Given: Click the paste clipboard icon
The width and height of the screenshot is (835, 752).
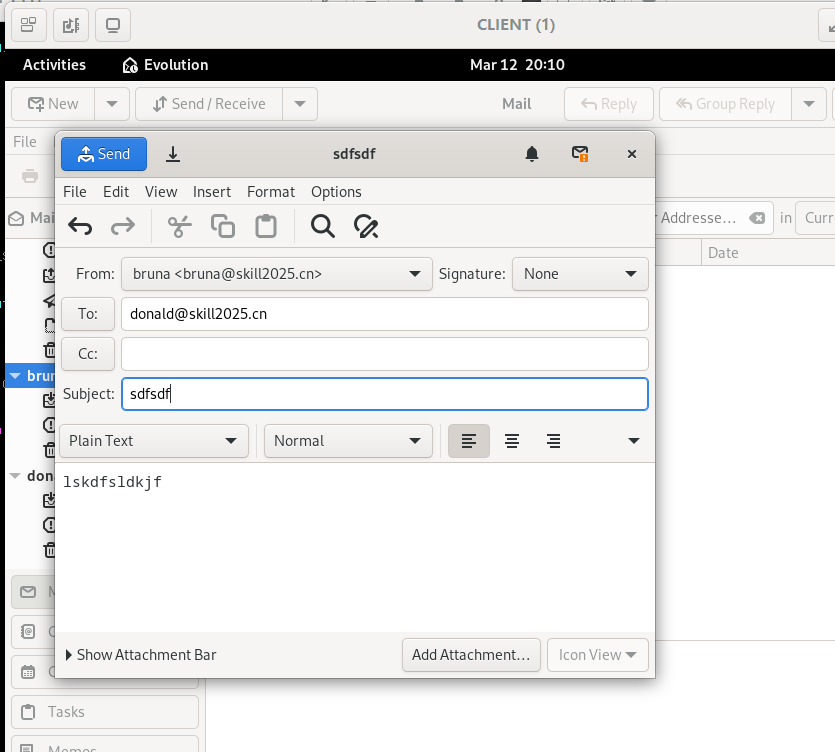Looking at the screenshot, I should [266, 226].
